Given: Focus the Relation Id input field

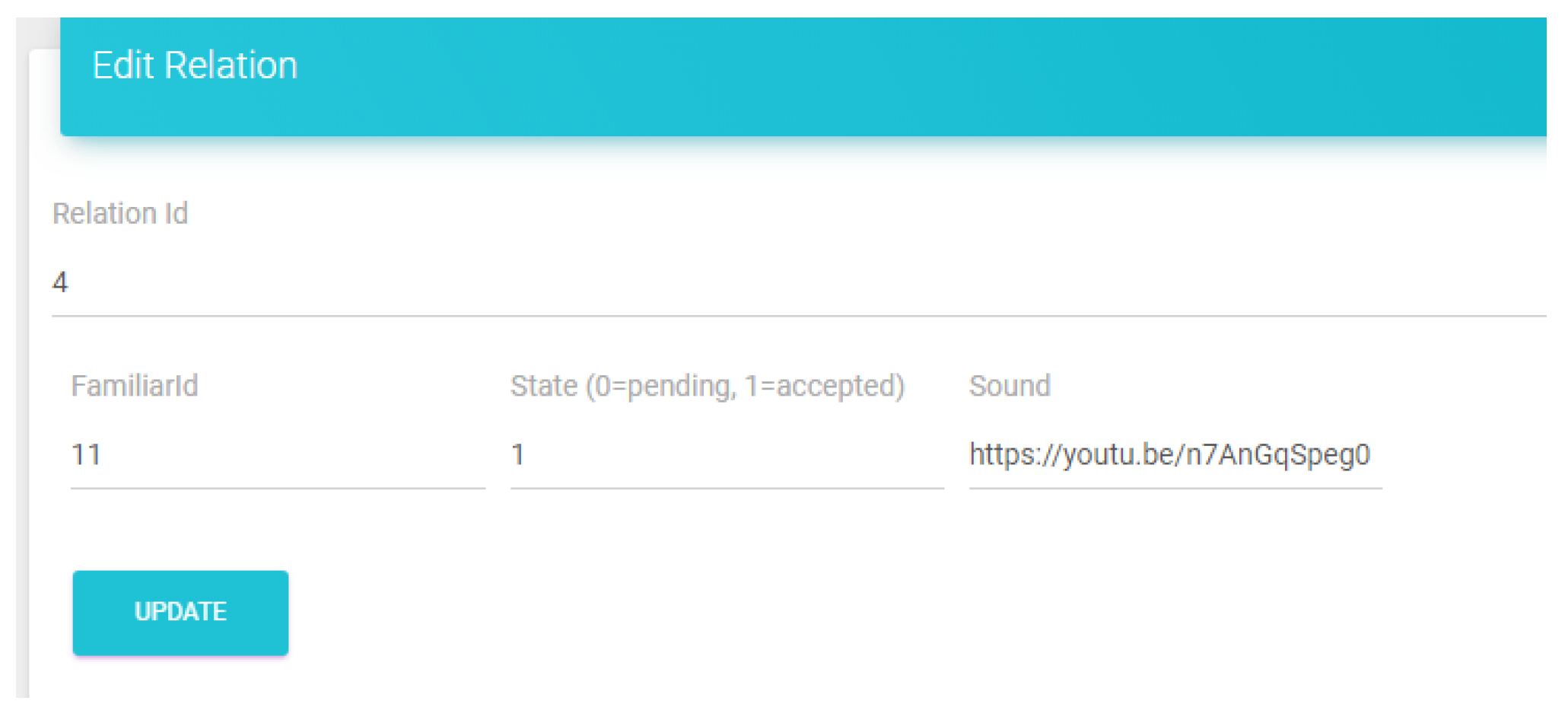Looking at the screenshot, I should point(799,283).
